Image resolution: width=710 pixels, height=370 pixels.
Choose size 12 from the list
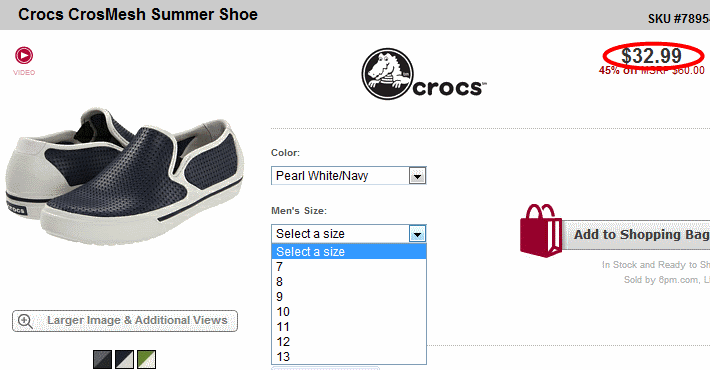[349, 341]
